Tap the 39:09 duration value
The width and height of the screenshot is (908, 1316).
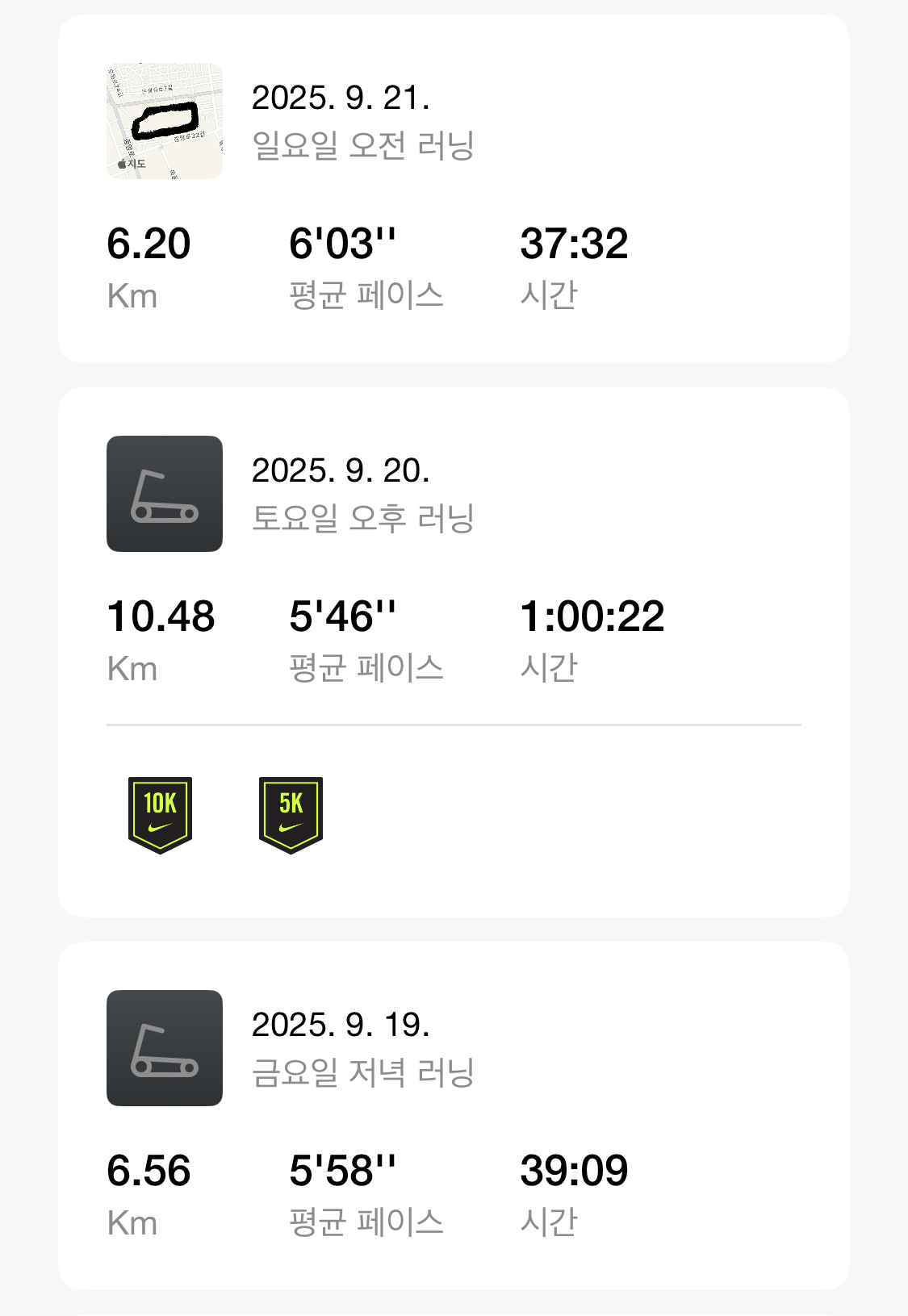click(x=574, y=1171)
